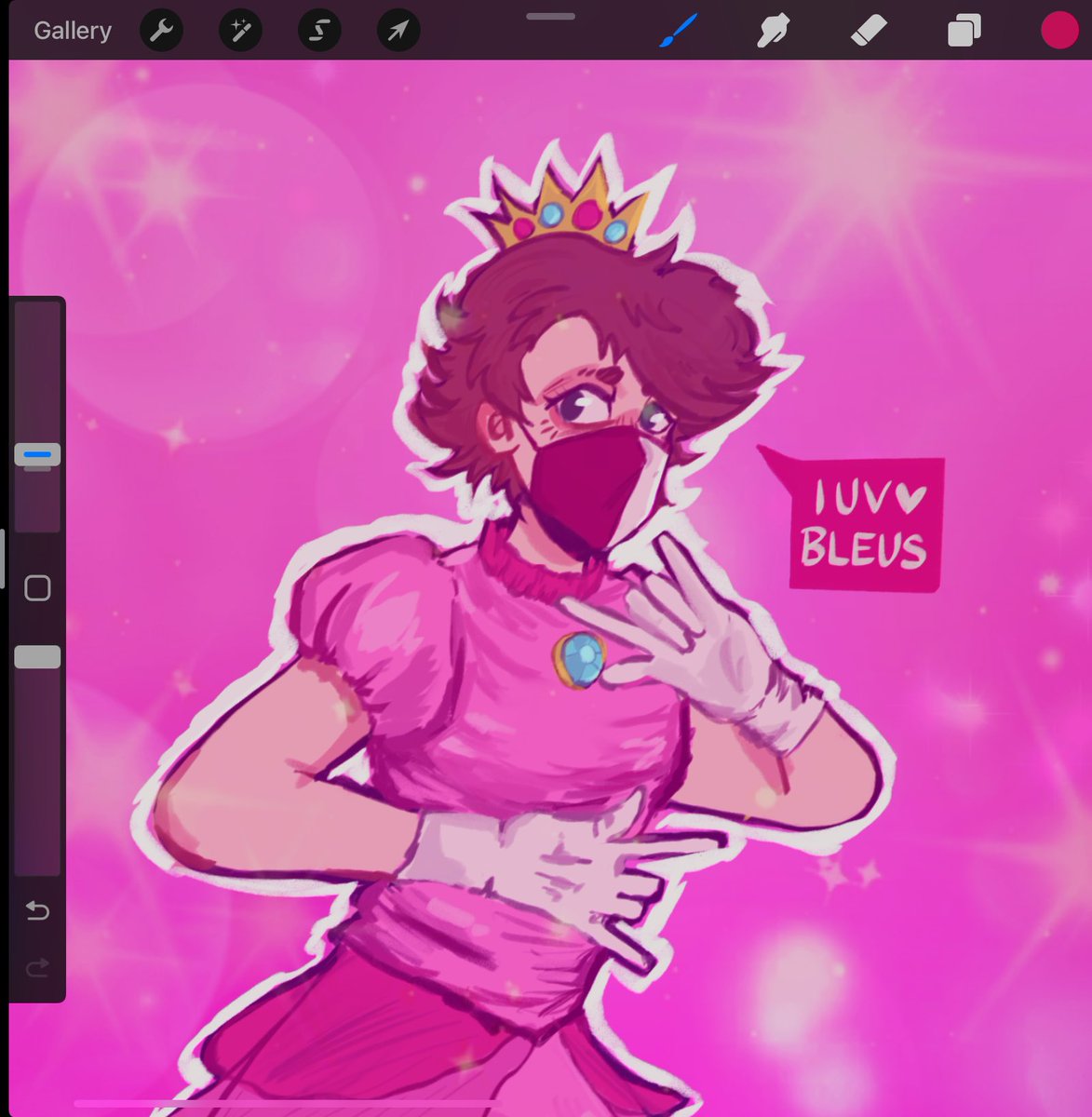Select the Smudge tool
The height and width of the screenshot is (1117, 1092).
[x=774, y=31]
